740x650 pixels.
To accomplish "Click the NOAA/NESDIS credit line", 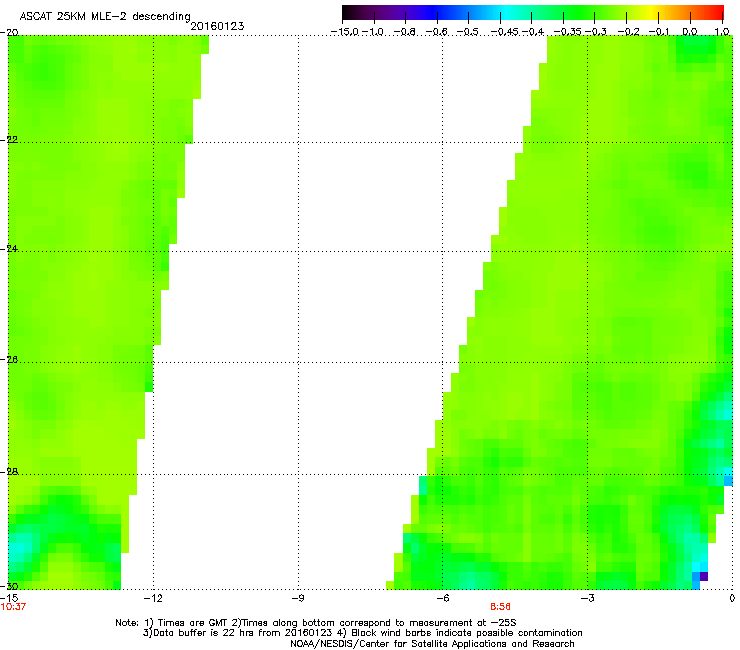I will pos(432,644).
